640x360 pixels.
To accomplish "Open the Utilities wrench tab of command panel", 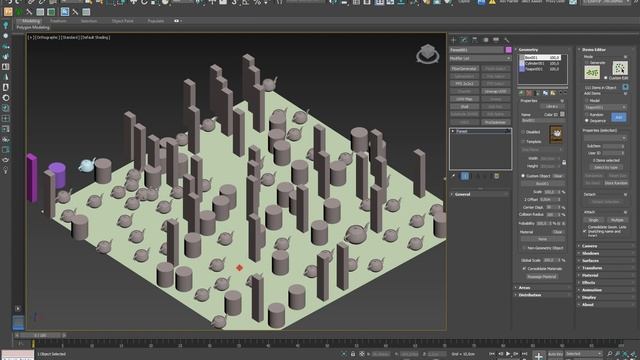I will (x=507, y=40).
